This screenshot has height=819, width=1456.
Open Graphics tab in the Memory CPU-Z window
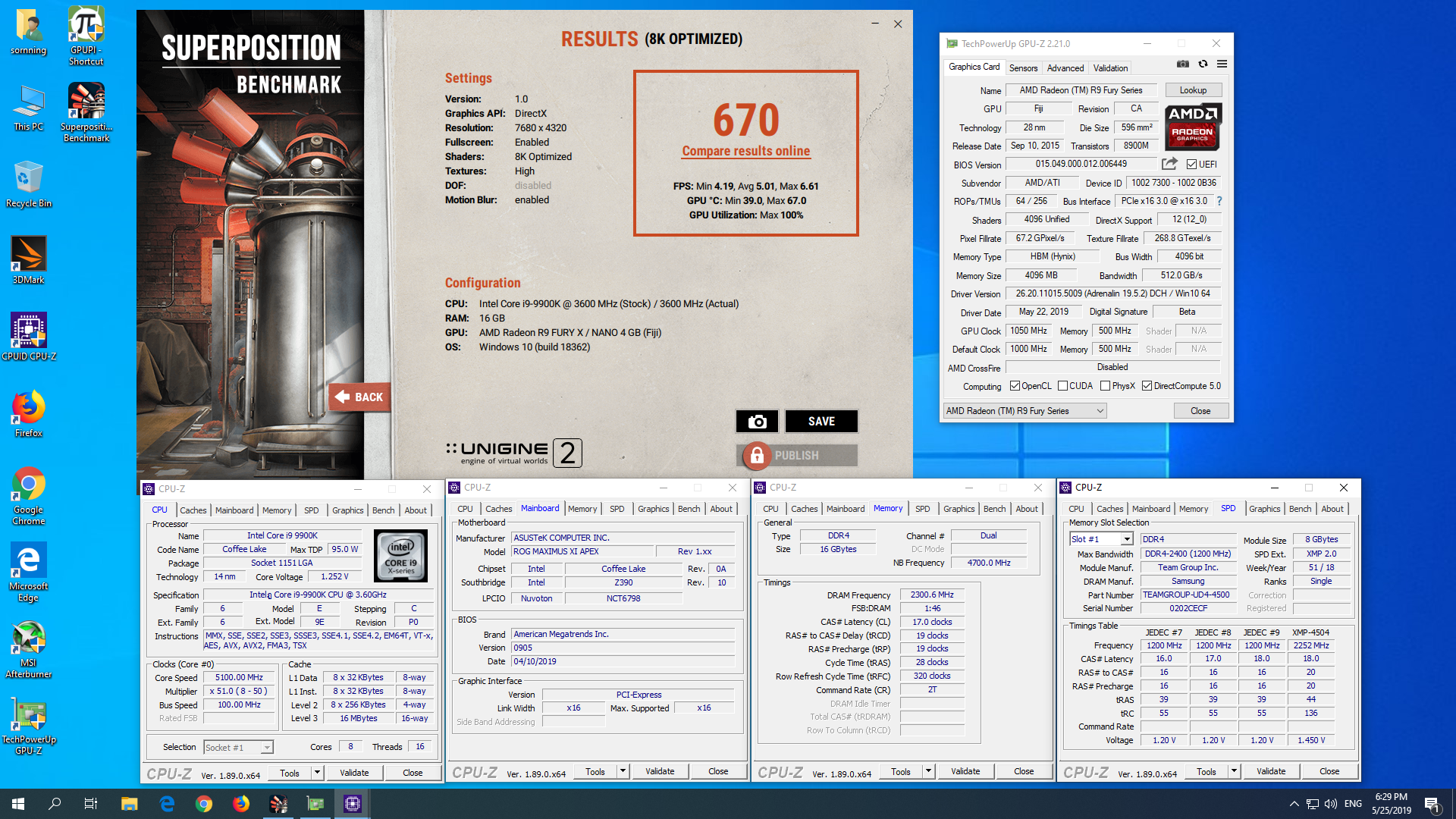959,509
